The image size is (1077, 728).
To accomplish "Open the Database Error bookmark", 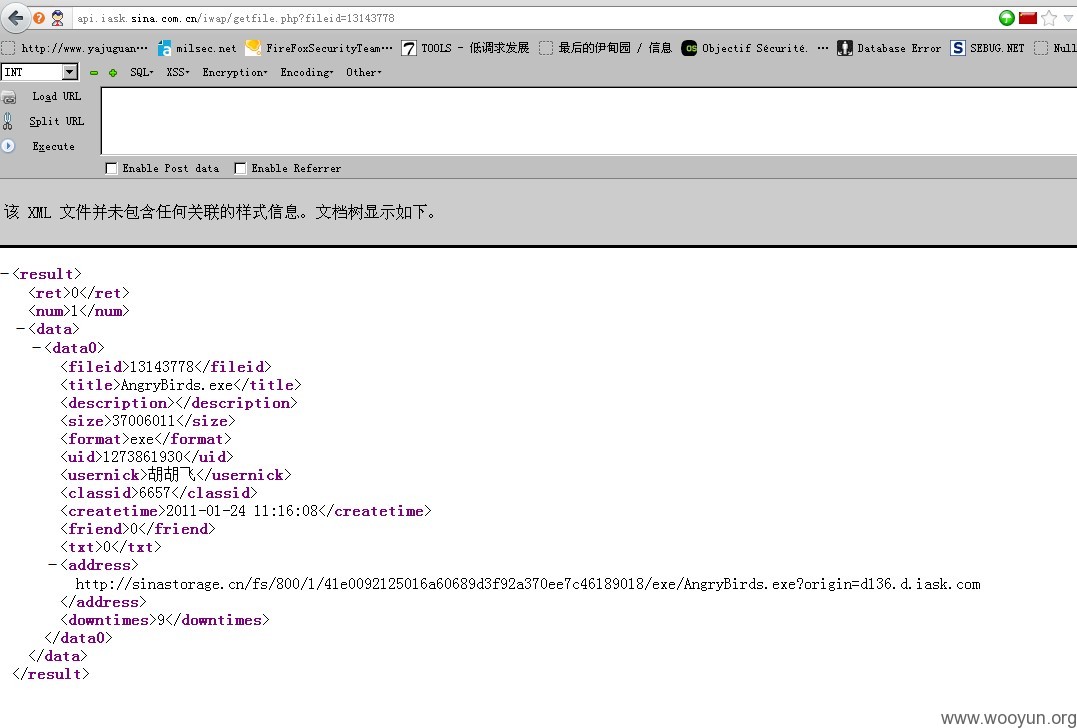I will coord(889,48).
